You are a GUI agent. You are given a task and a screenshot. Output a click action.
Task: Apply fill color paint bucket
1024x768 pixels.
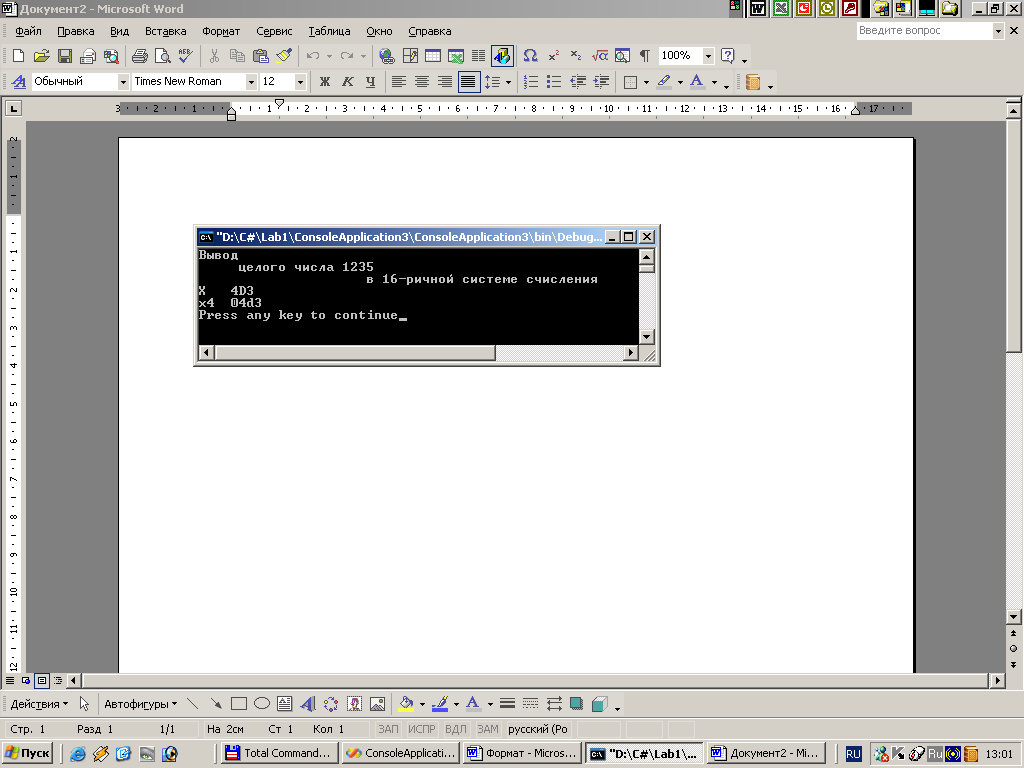(x=406, y=704)
